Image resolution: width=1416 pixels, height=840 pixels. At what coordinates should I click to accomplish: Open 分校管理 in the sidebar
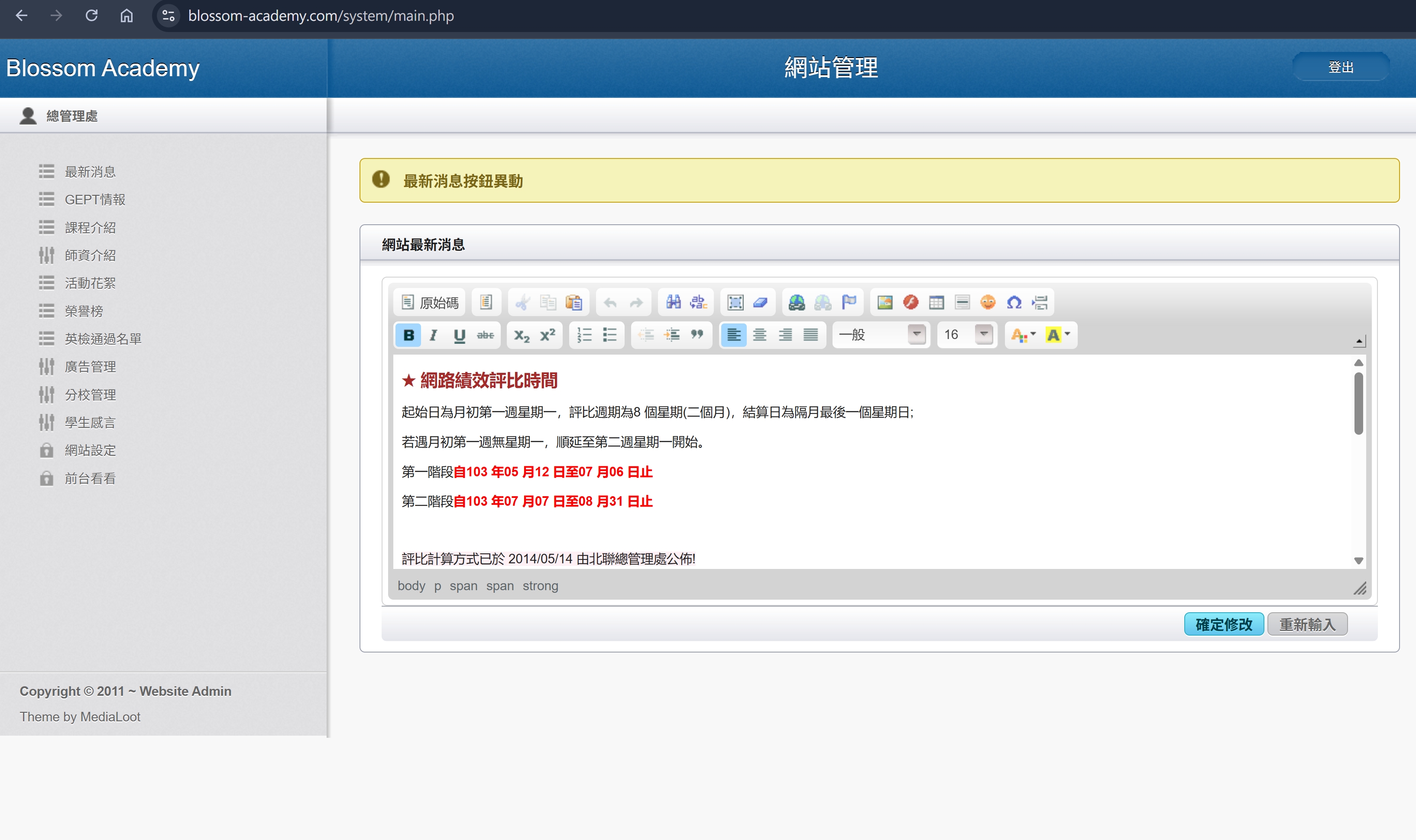[90, 394]
